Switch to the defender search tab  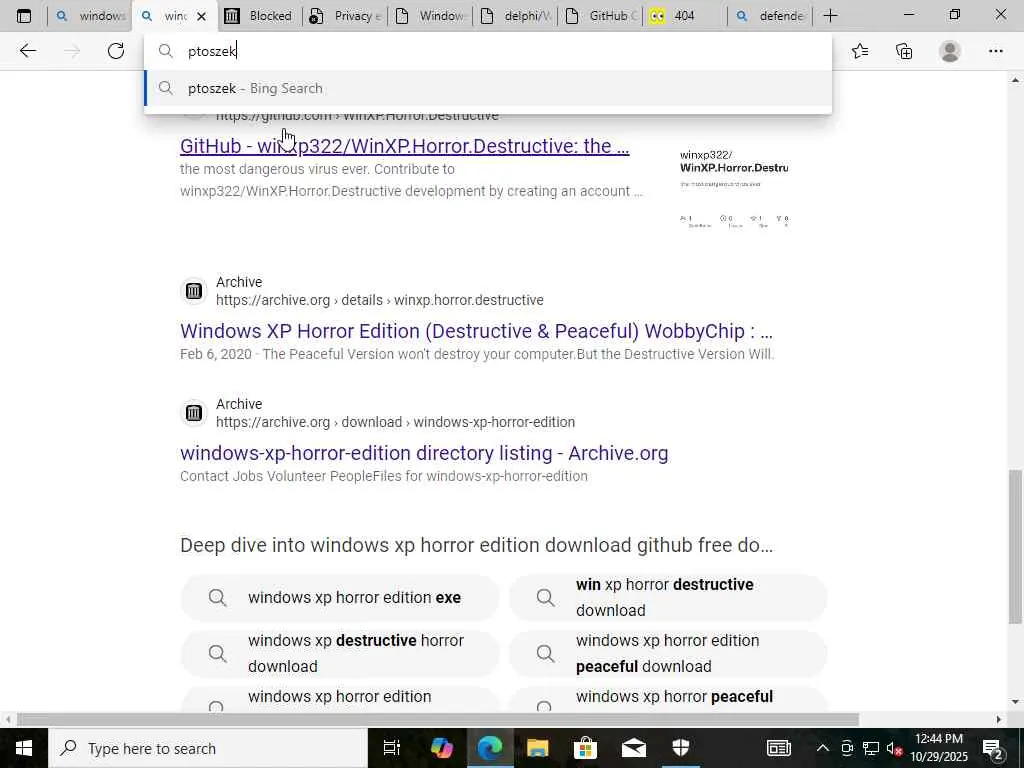770,16
